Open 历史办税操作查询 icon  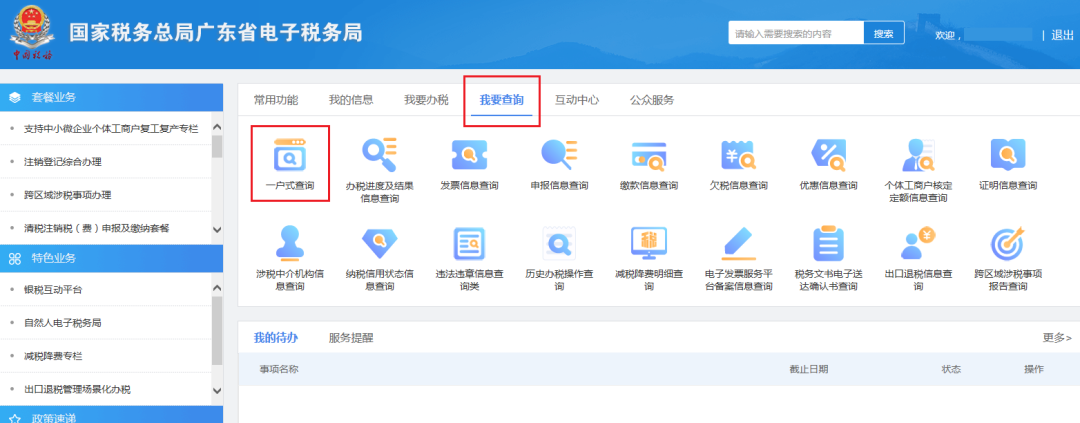[559, 243]
